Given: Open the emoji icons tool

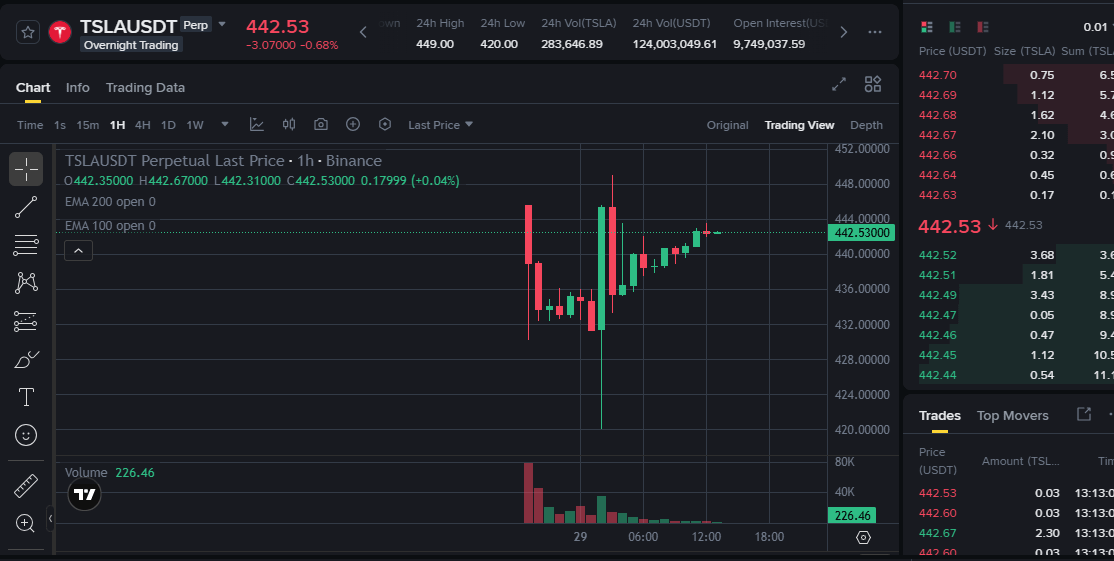Looking at the screenshot, I should tap(26, 435).
